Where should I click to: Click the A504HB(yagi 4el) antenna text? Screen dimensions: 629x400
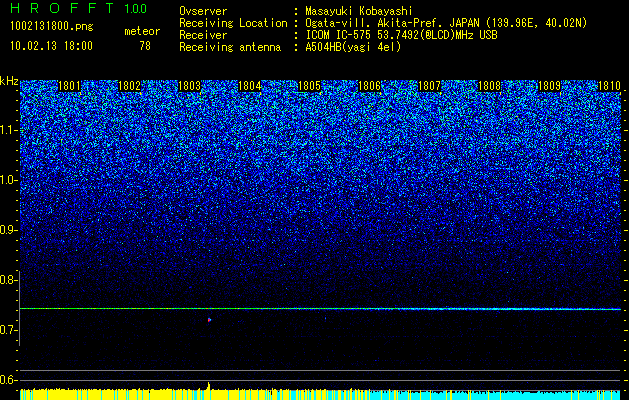pos(353,47)
